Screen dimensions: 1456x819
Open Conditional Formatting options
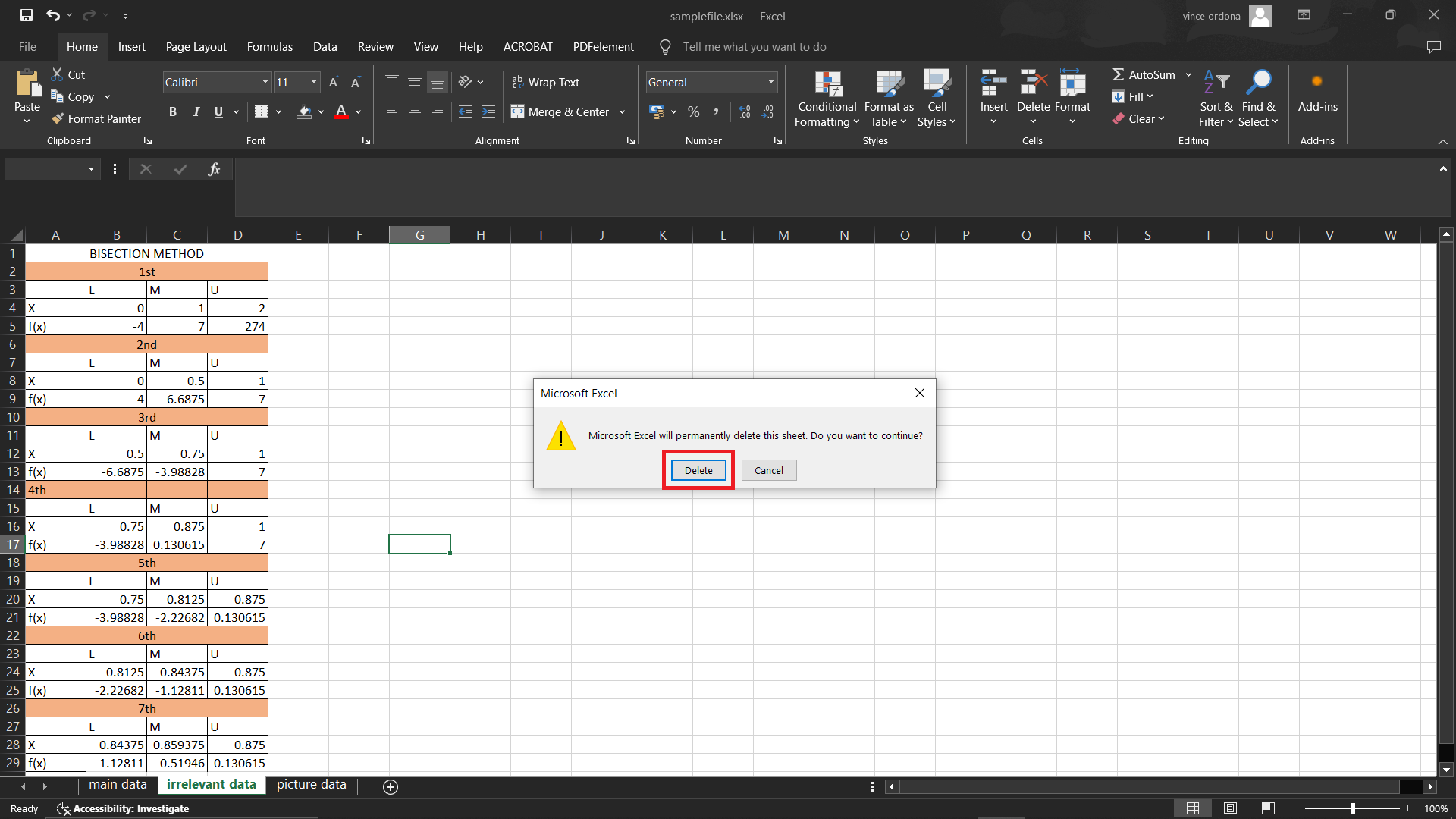pyautogui.click(x=827, y=97)
